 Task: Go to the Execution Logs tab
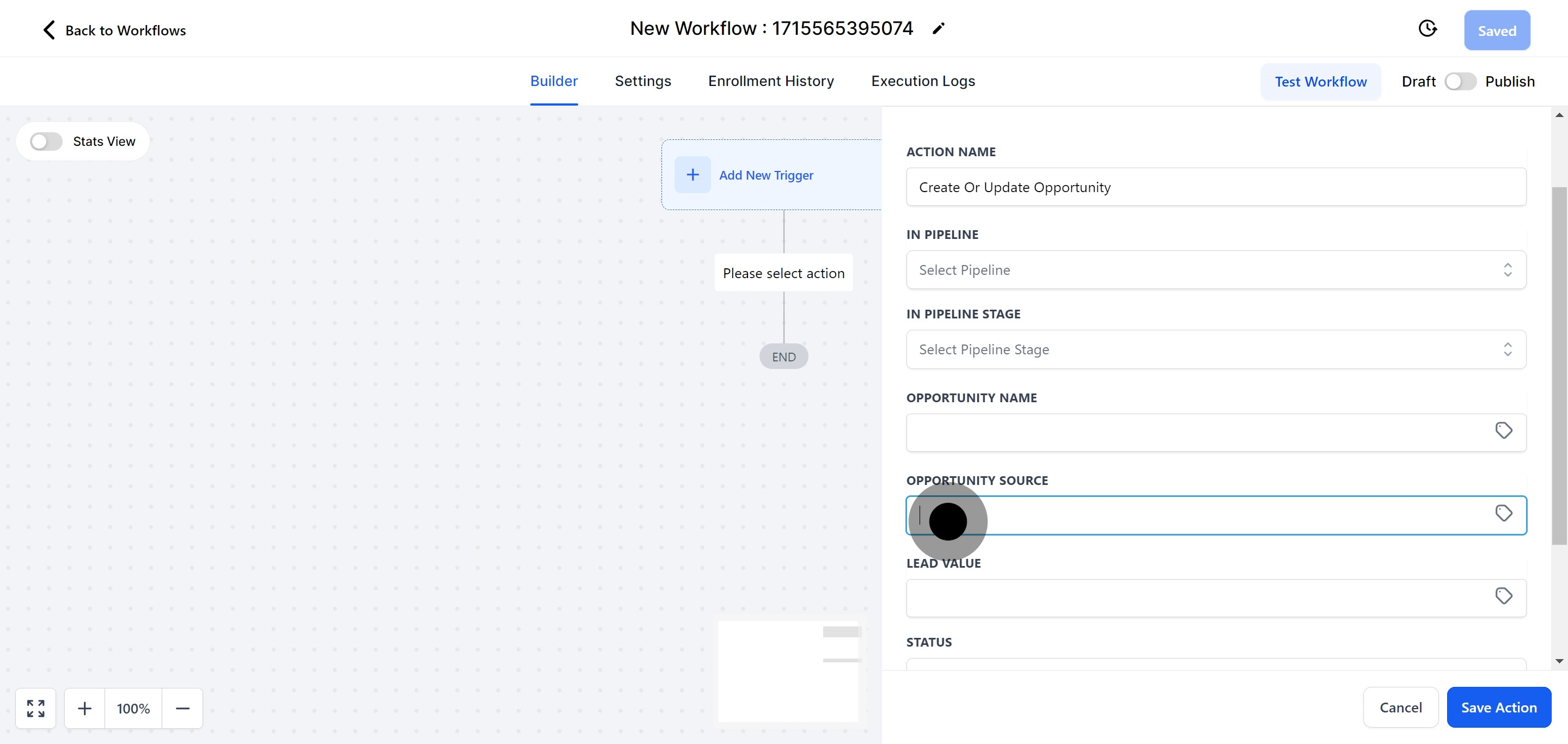pos(923,82)
